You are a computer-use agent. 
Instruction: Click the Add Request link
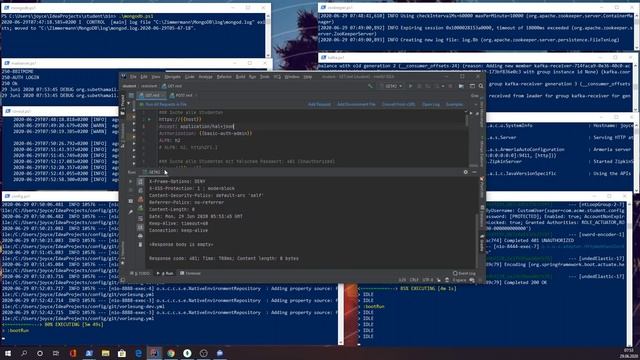319,104
